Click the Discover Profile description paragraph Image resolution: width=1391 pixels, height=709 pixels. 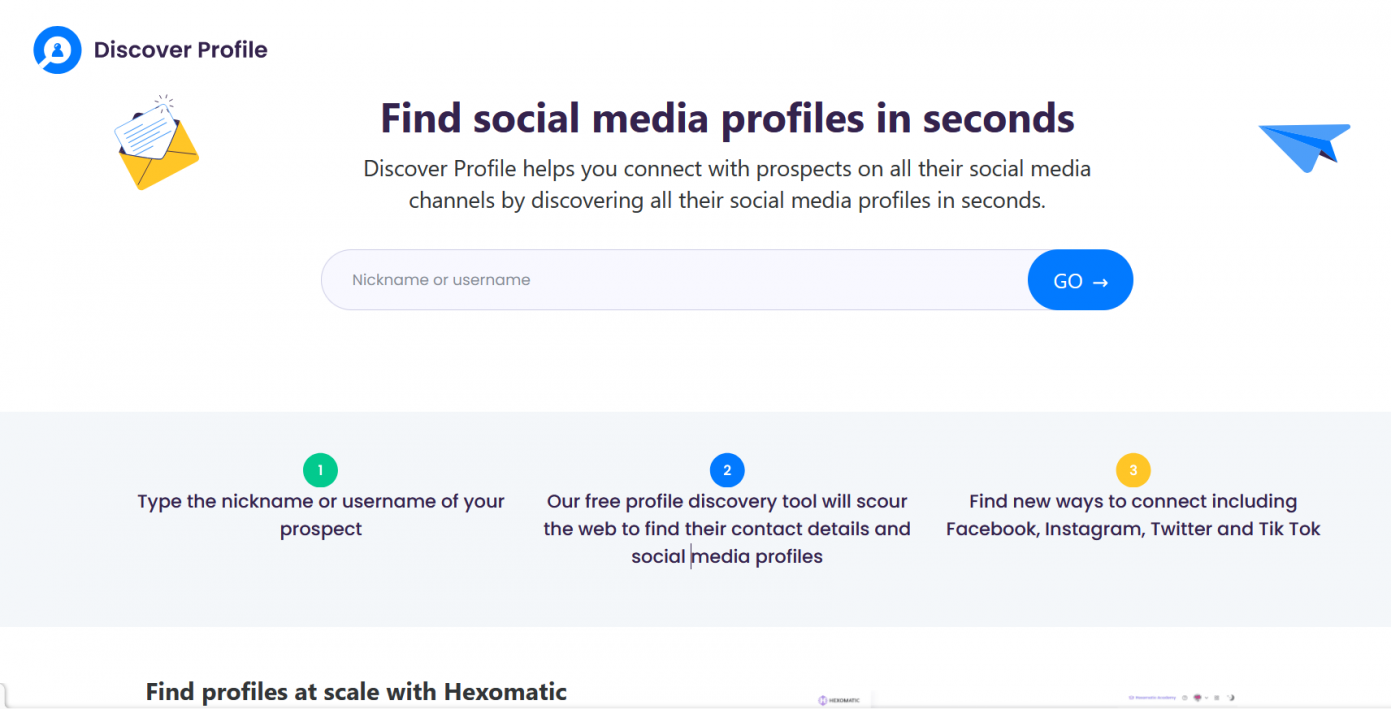pos(727,184)
